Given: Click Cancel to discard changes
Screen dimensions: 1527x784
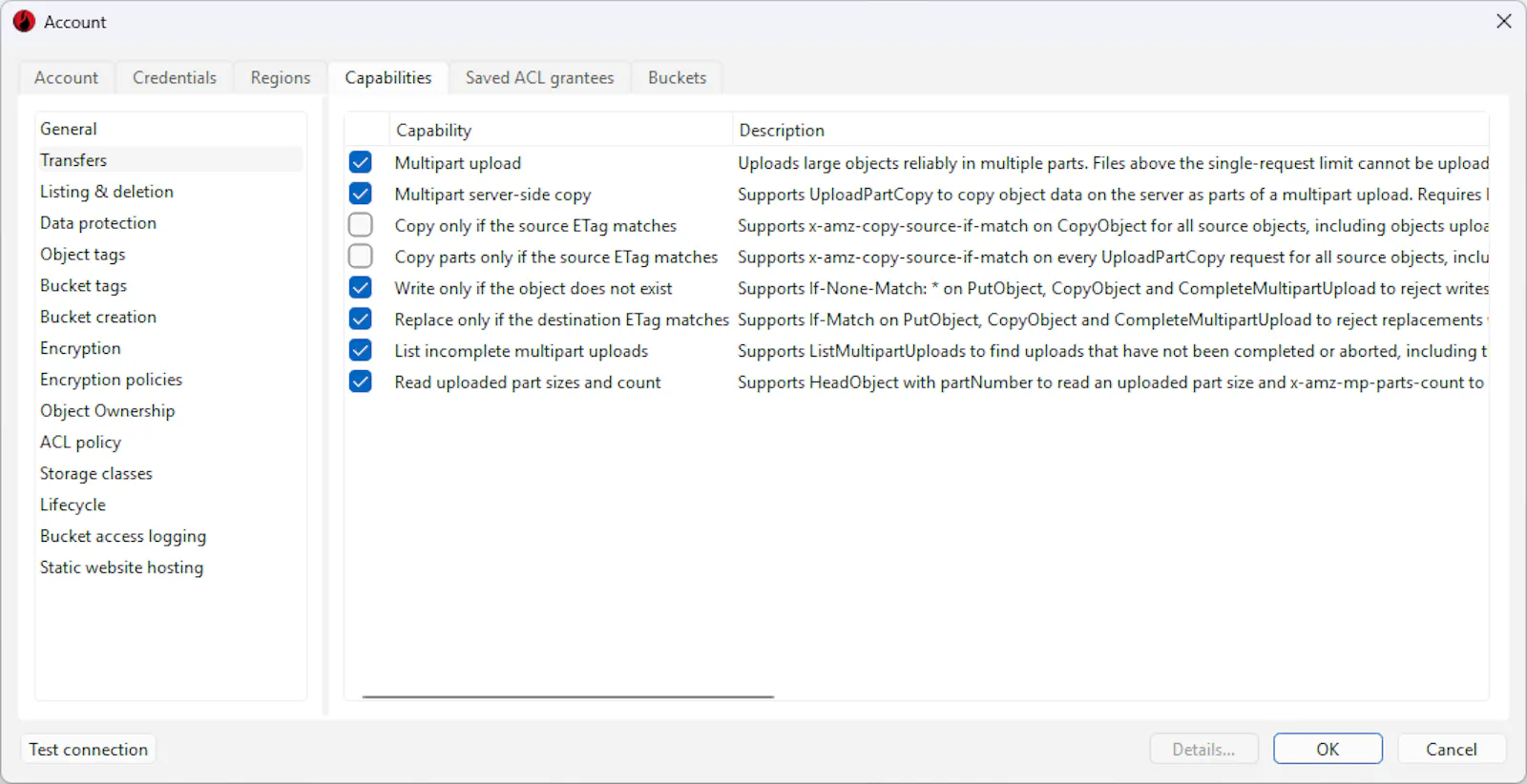Looking at the screenshot, I should point(1452,750).
